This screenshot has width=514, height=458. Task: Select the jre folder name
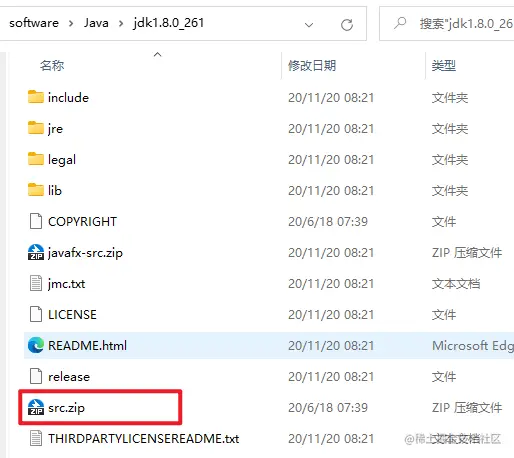pyautogui.click(x=55, y=129)
